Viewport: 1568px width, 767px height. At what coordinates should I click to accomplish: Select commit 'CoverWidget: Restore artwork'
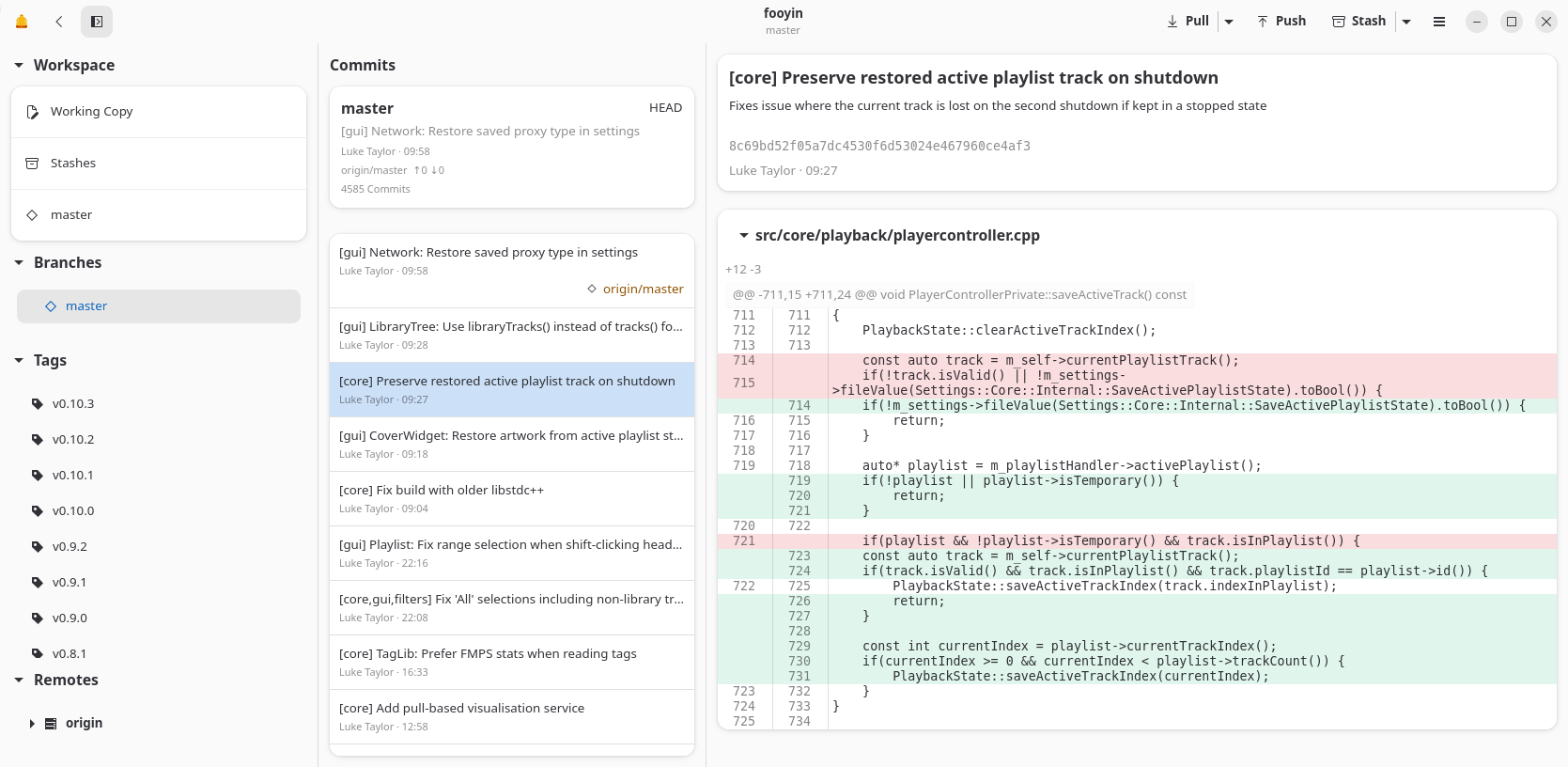[x=512, y=445]
